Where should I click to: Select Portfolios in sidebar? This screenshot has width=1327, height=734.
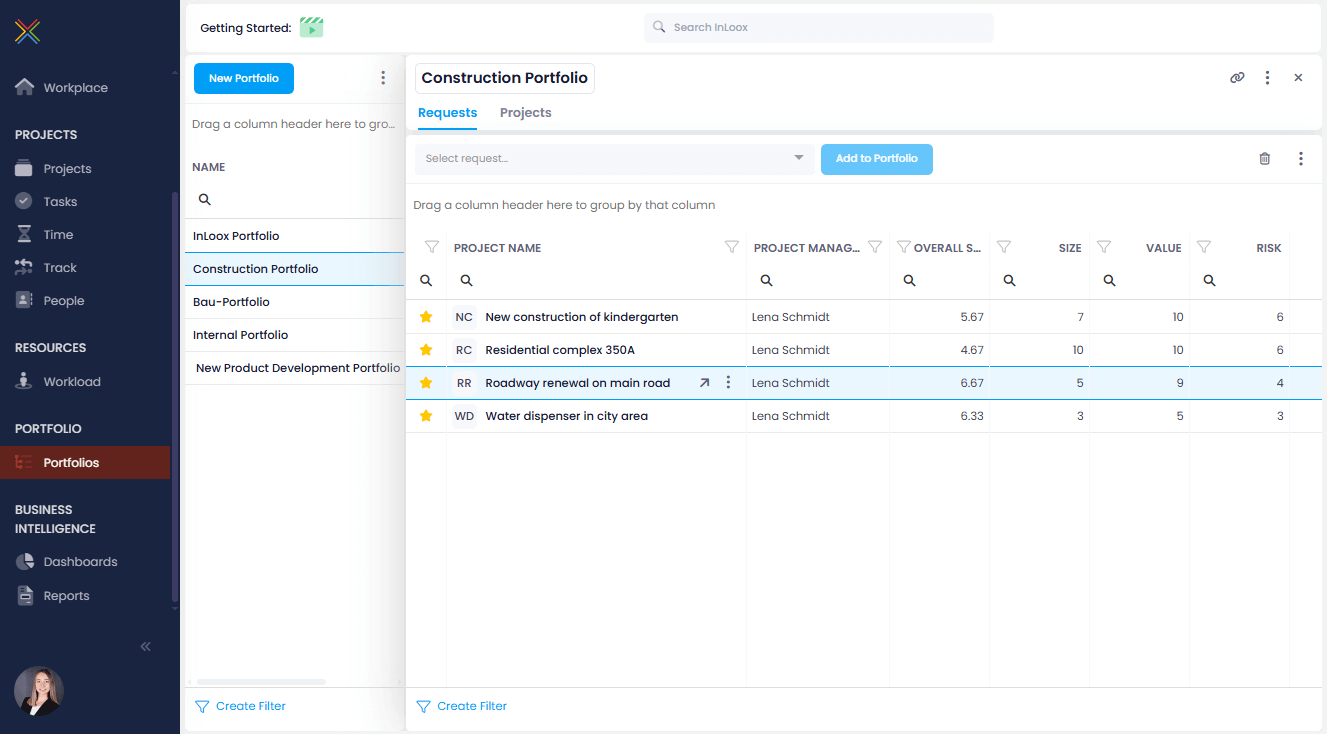(x=85, y=463)
